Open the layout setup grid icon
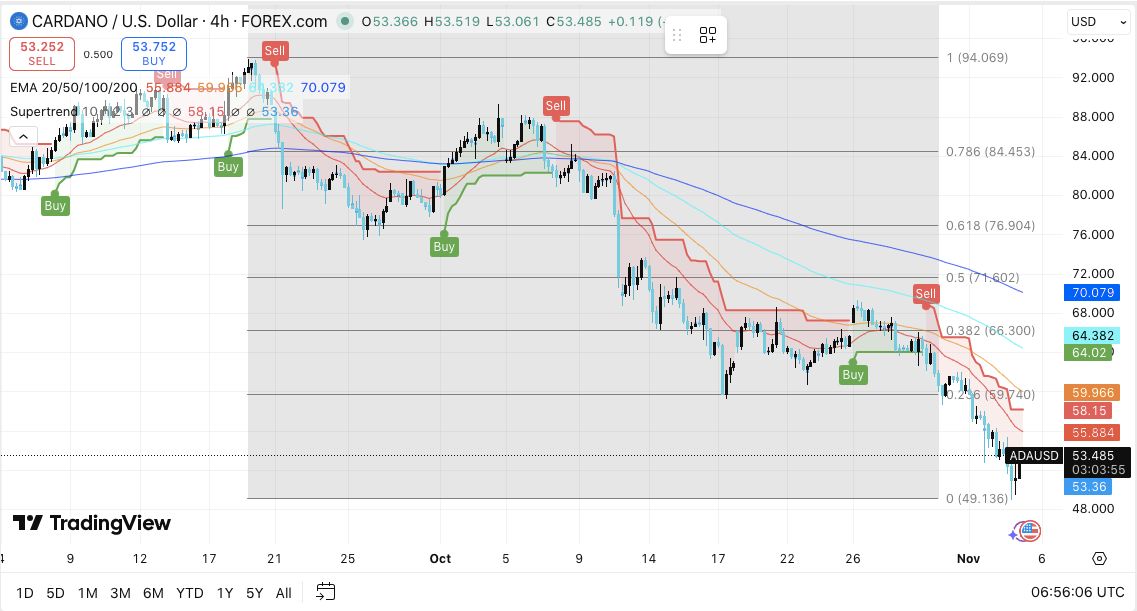This screenshot has height=611, width=1137. tap(708, 36)
